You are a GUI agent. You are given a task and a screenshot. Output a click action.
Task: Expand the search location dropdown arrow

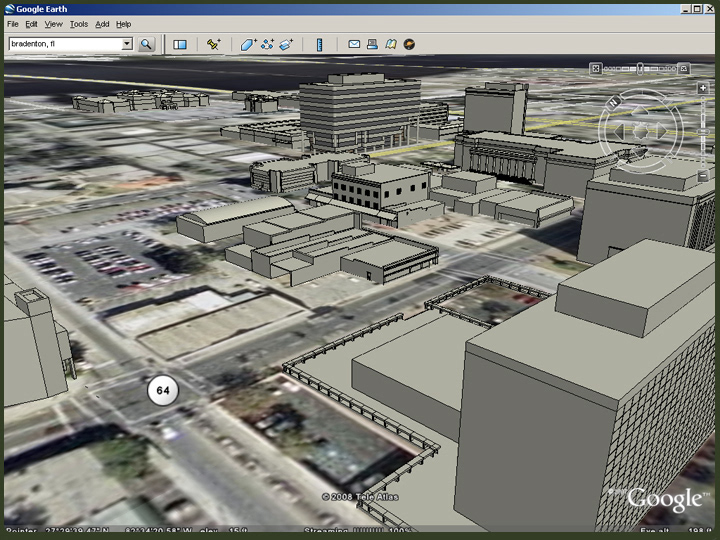127,44
